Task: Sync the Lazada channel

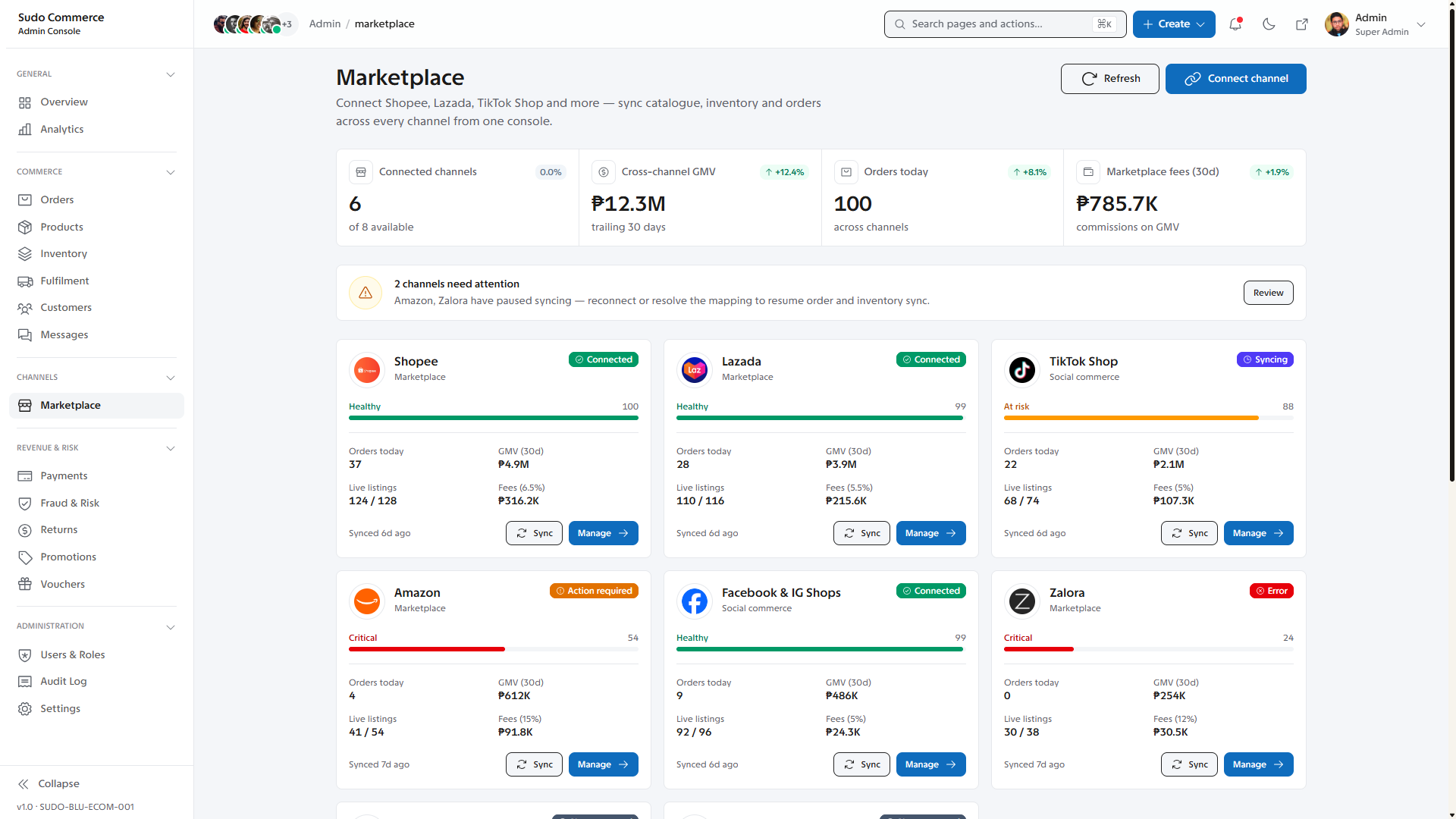Action: pyautogui.click(x=861, y=533)
